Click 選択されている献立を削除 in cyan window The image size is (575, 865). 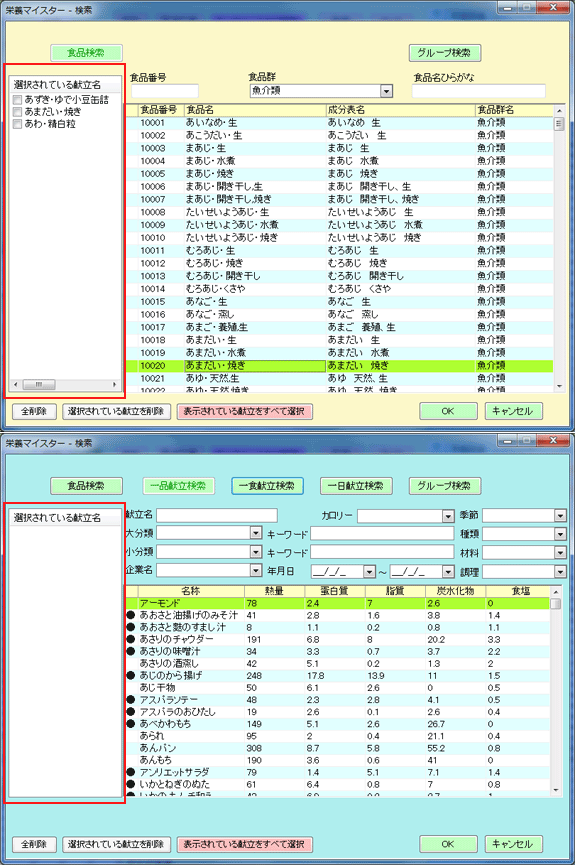116,845
